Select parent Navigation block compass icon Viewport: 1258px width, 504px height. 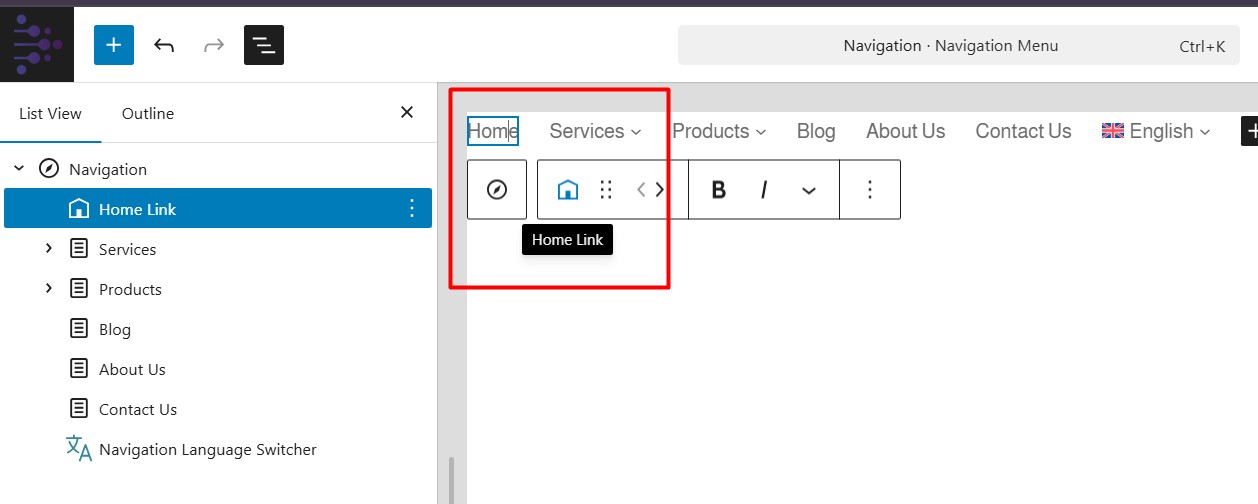(x=497, y=189)
